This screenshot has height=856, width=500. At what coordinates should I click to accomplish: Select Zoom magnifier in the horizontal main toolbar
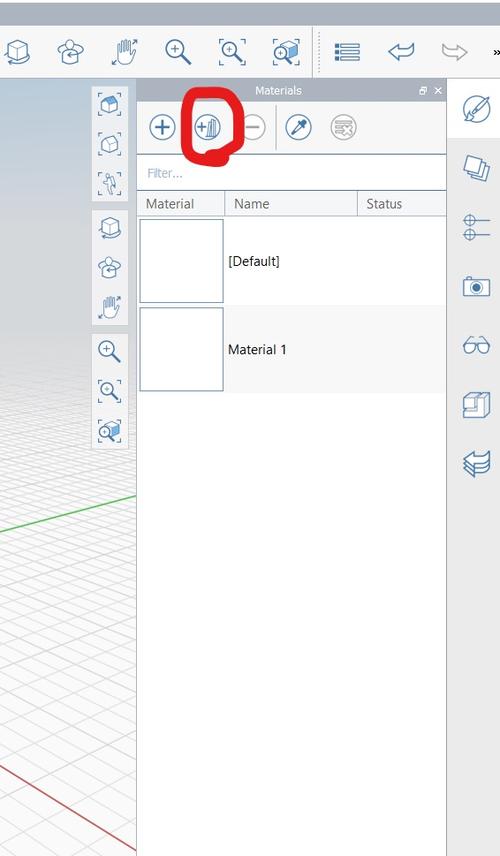point(178,52)
